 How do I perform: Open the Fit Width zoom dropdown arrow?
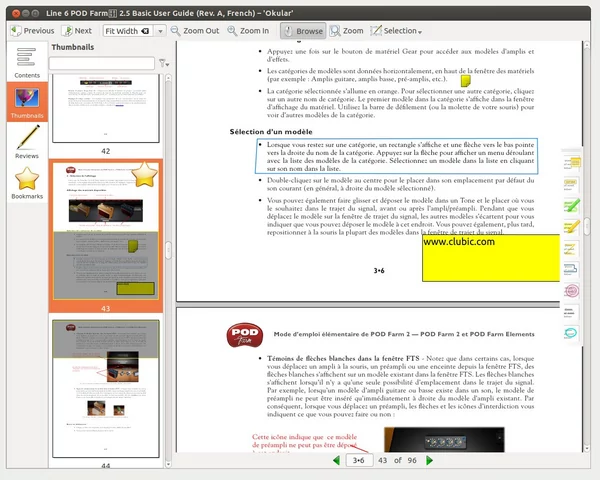click(160, 31)
